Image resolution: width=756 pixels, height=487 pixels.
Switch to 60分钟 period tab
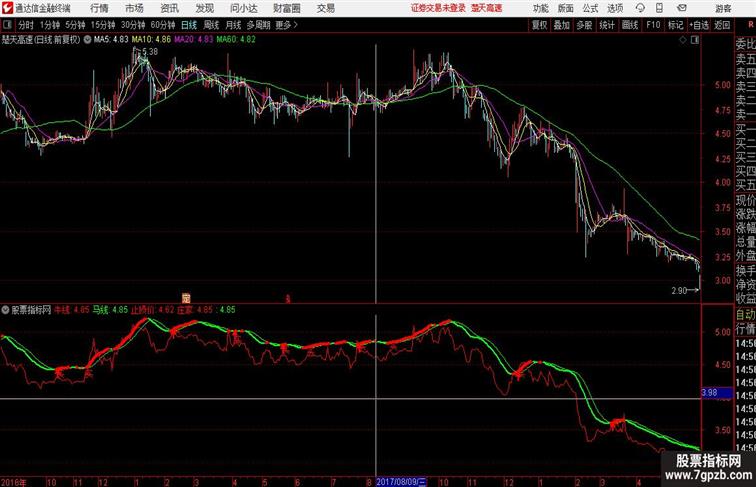163,25
